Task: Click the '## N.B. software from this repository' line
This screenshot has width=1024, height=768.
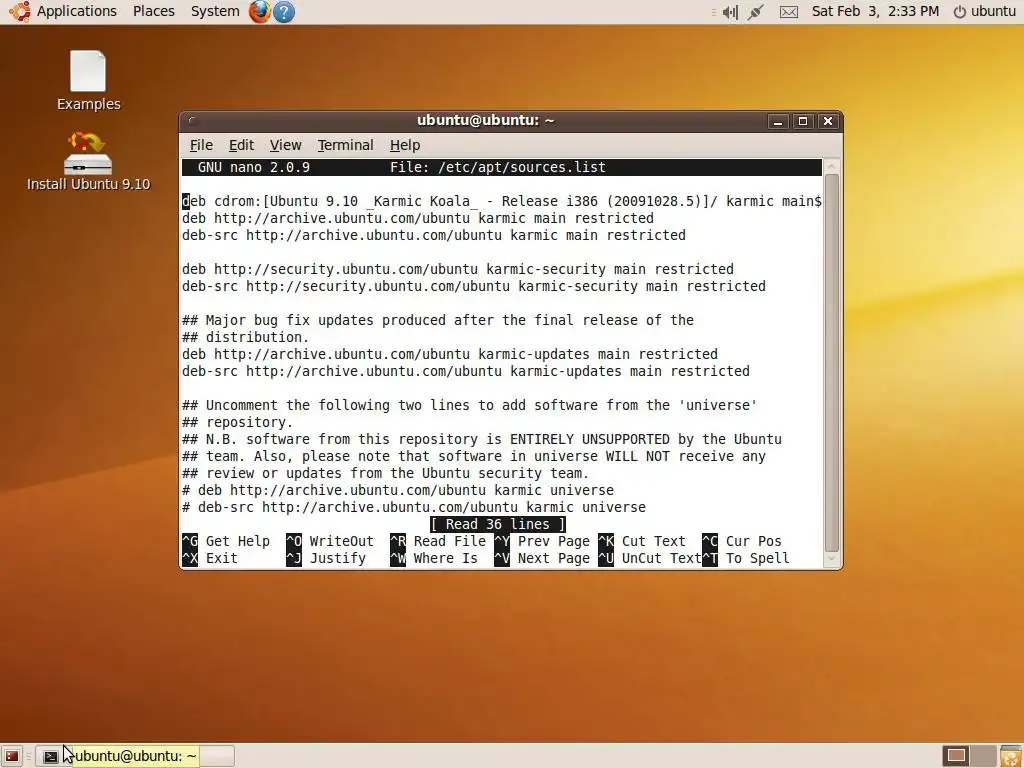Action: pos(482,439)
